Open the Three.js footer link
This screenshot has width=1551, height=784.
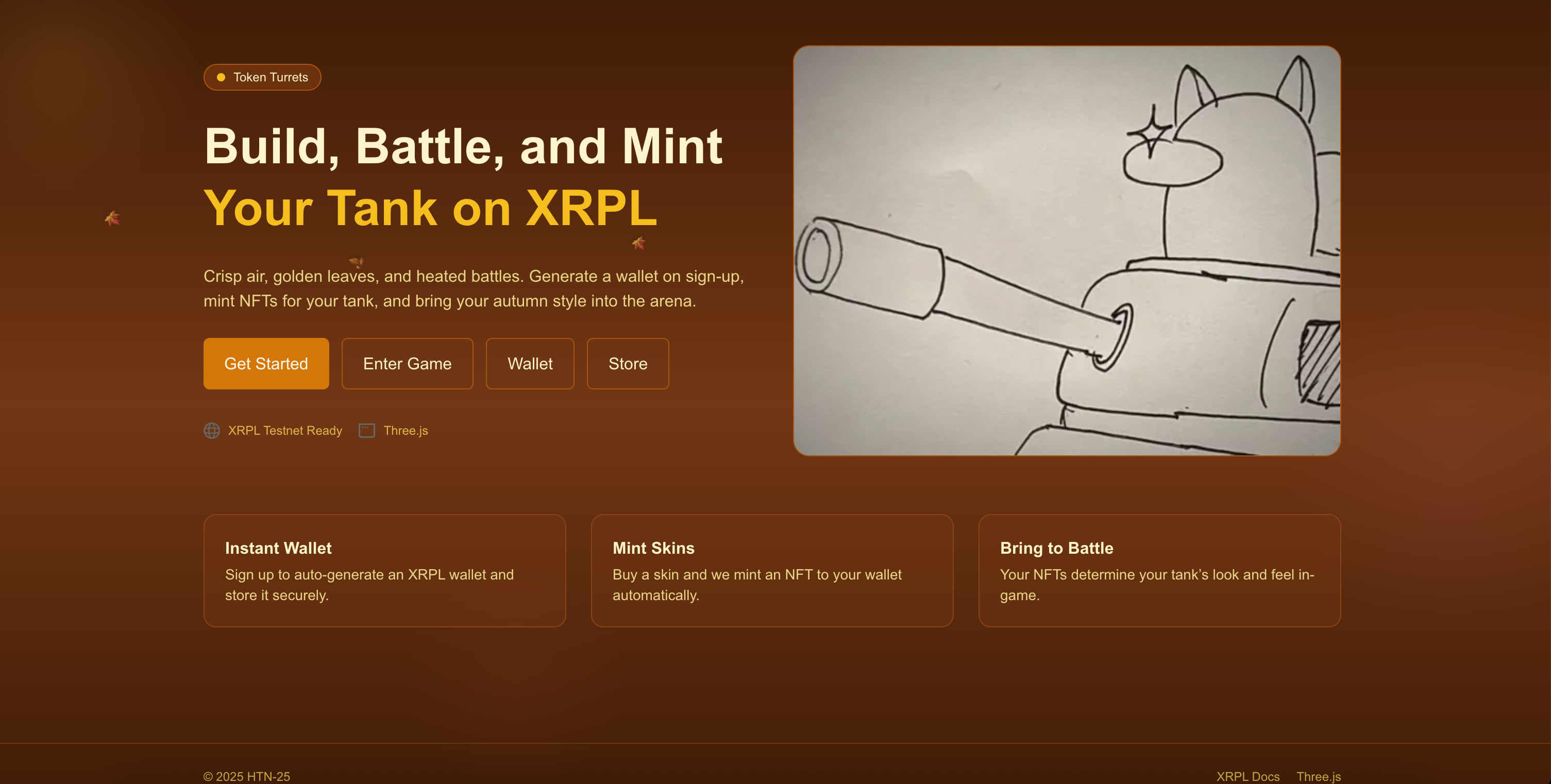pyautogui.click(x=1318, y=776)
